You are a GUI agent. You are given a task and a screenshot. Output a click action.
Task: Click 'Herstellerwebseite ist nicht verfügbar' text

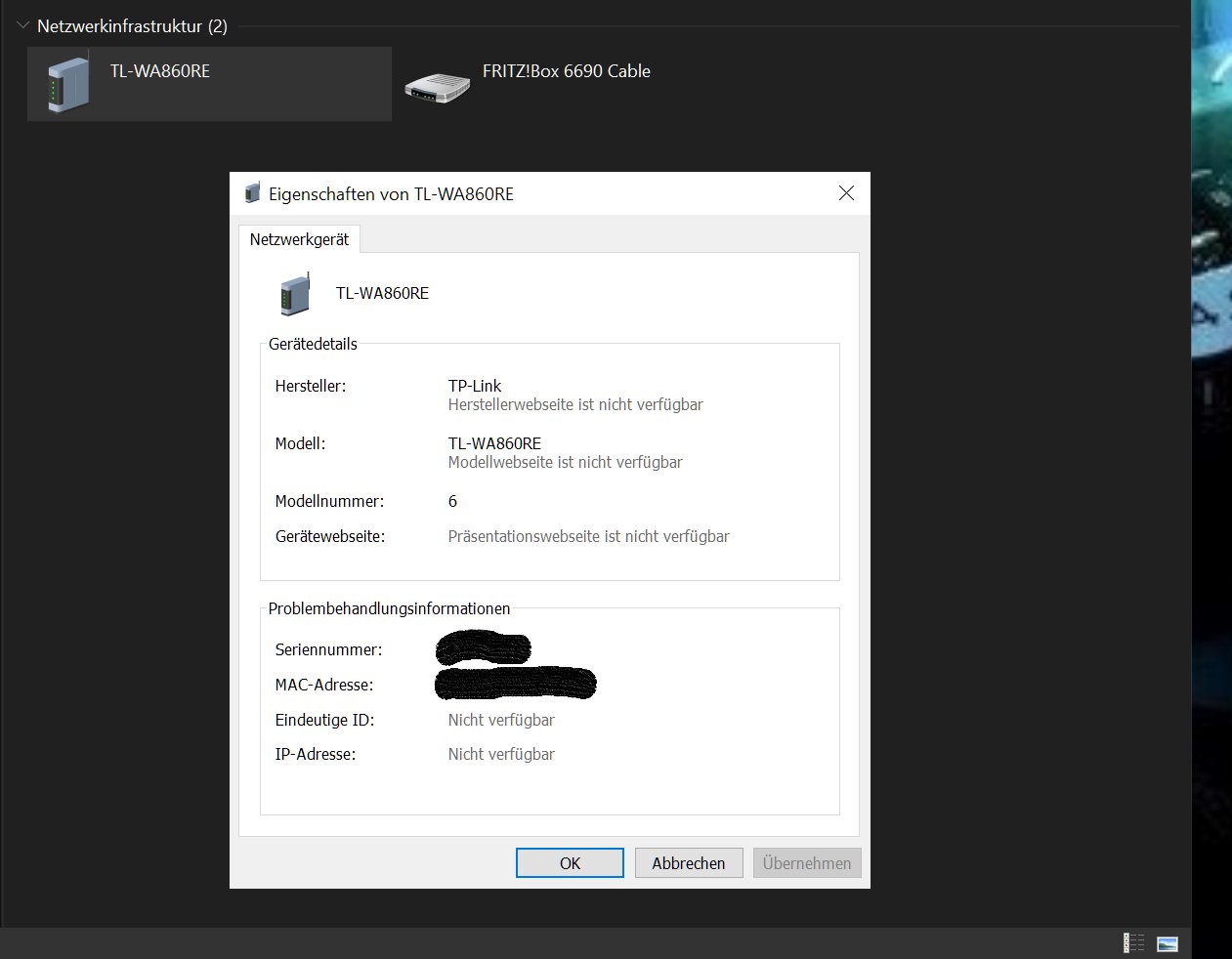click(x=574, y=404)
